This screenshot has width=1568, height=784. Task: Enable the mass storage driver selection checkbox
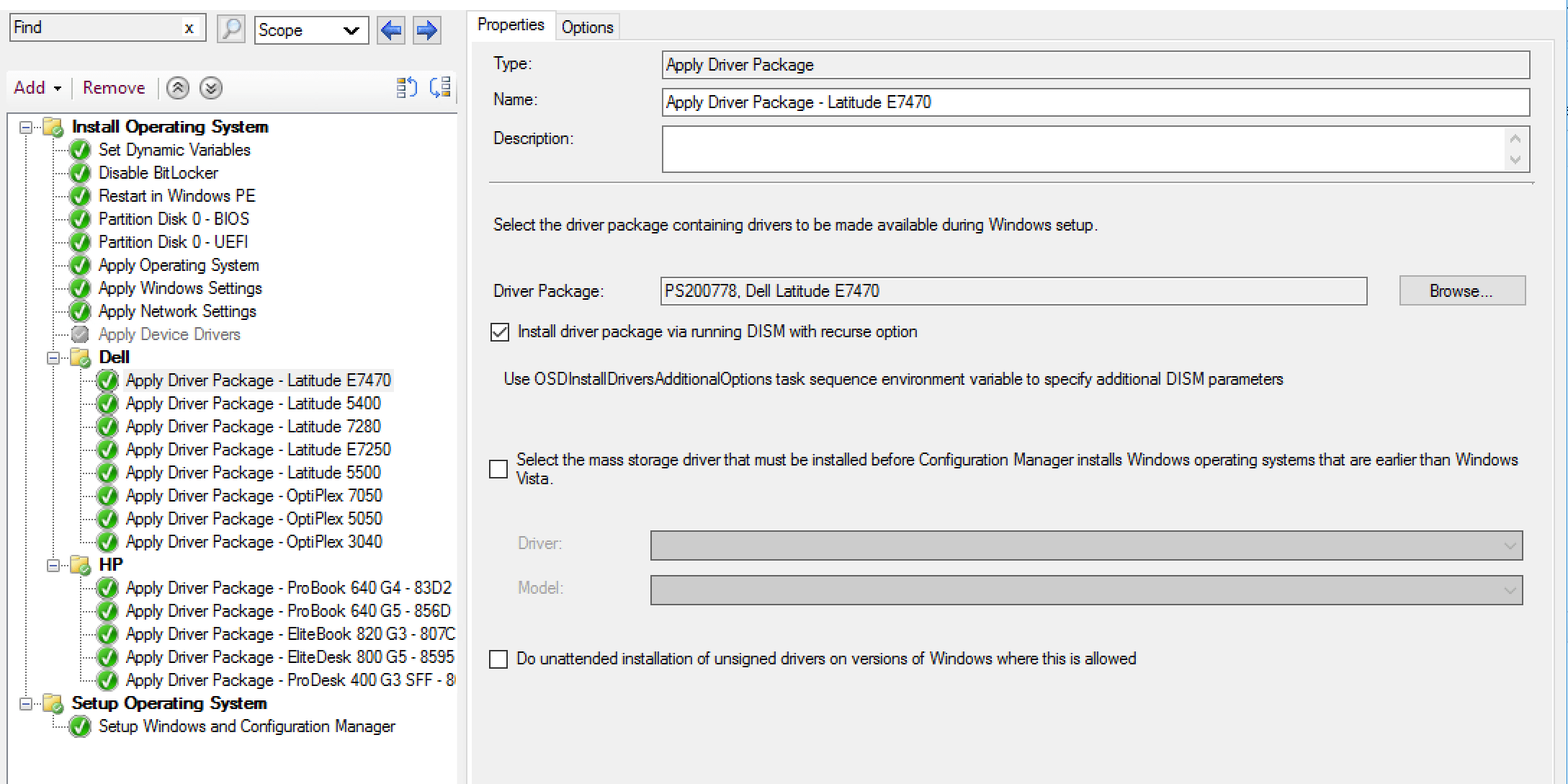click(x=498, y=468)
